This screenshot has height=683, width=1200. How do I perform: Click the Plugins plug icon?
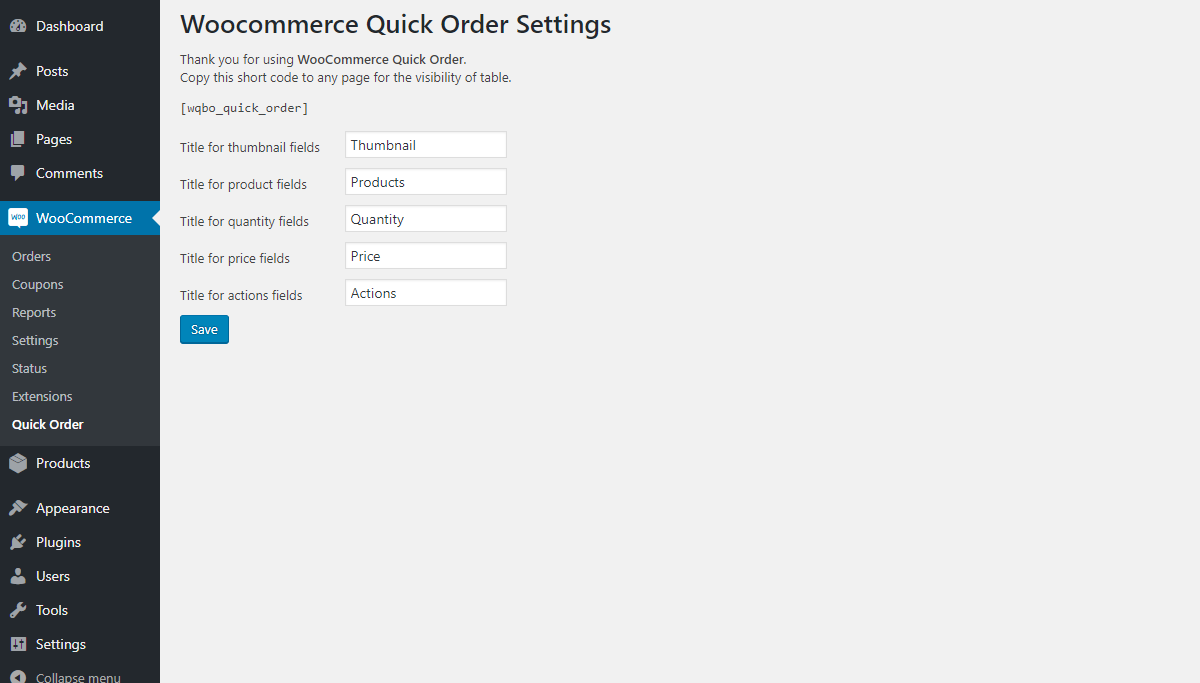click(x=20, y=541)
